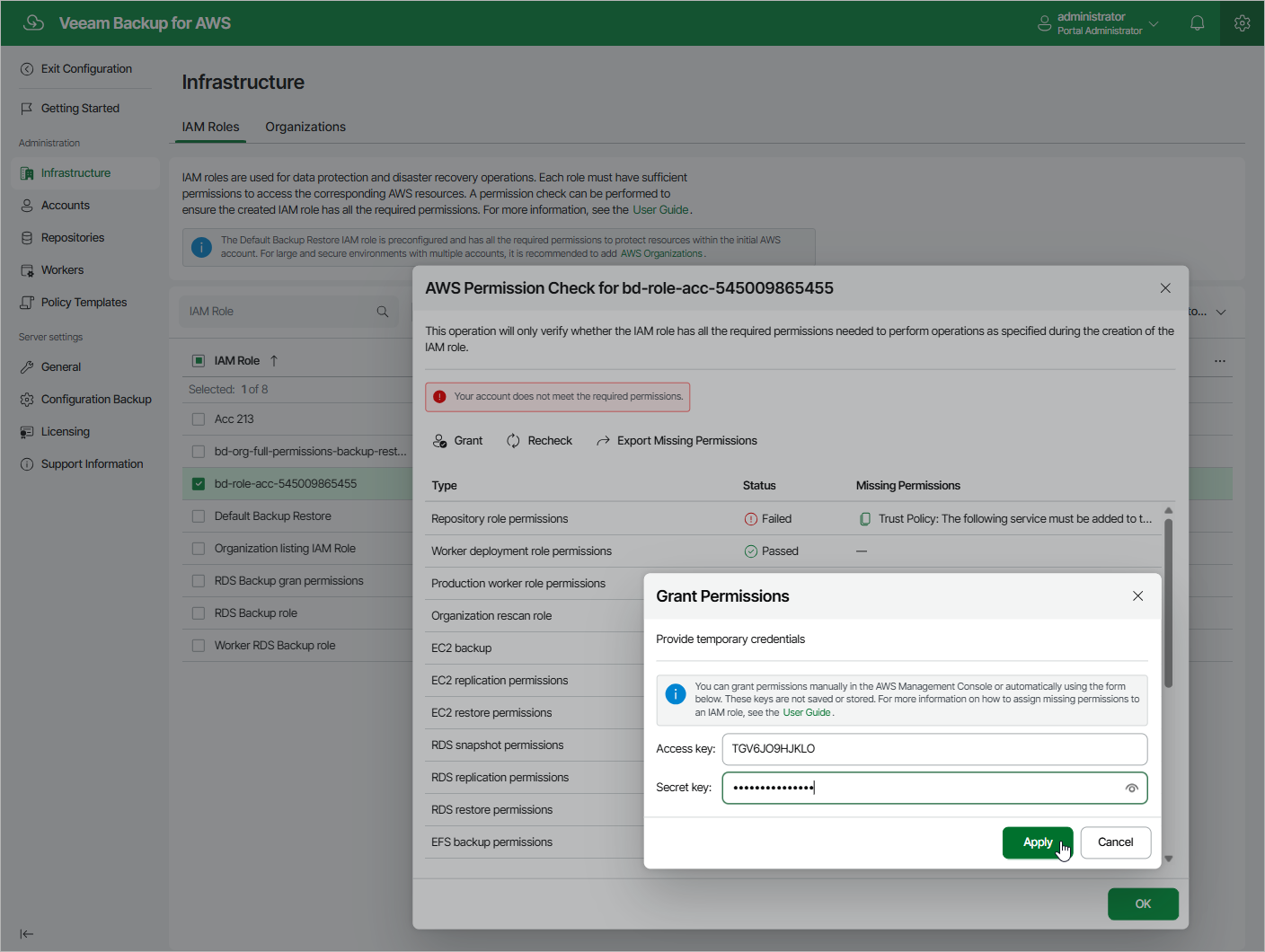Viewport: 1265px width, 952px height.
Task: Check the Organization listing IAM Role checkbox
Action: pos(199,549)
